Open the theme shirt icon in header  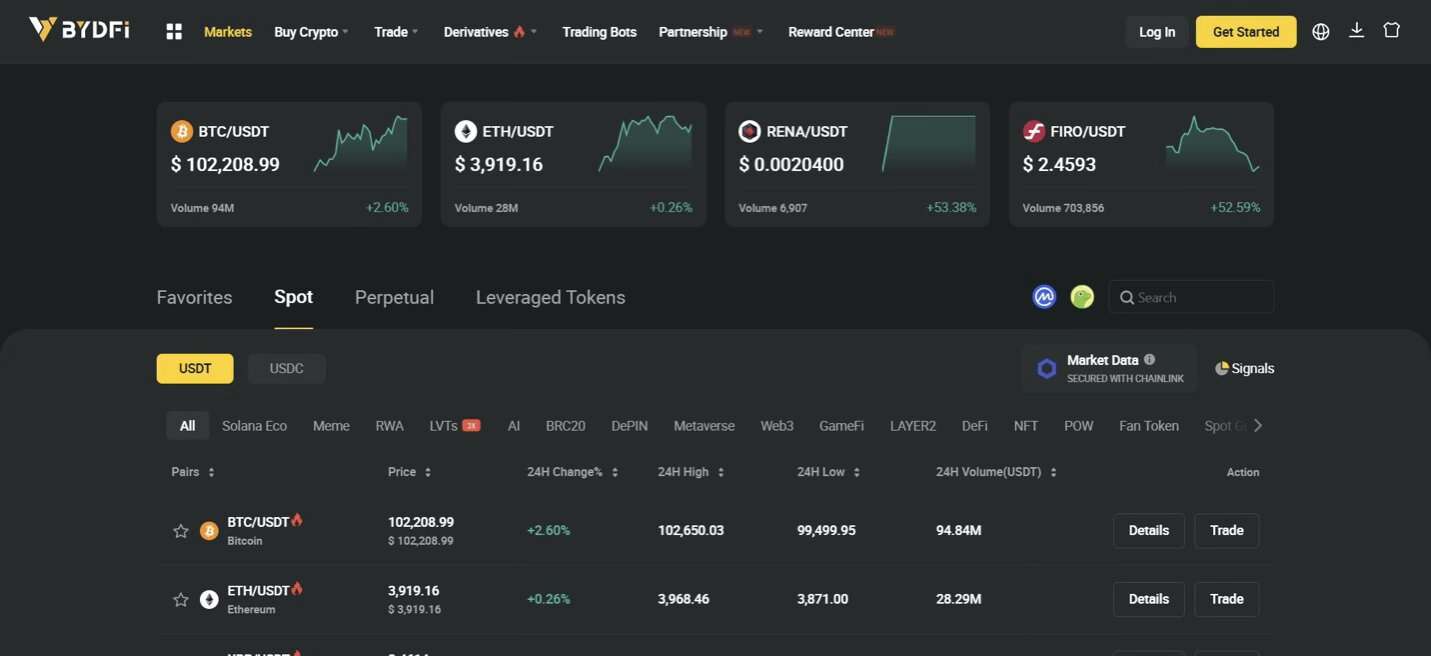pyautogui.click(x=1391, y=31)
